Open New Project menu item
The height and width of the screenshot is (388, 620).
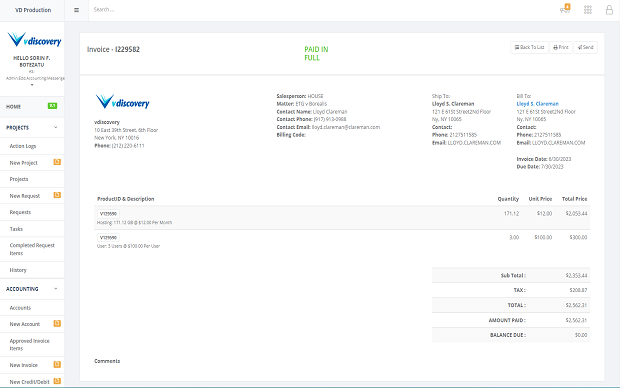[23, 163]
